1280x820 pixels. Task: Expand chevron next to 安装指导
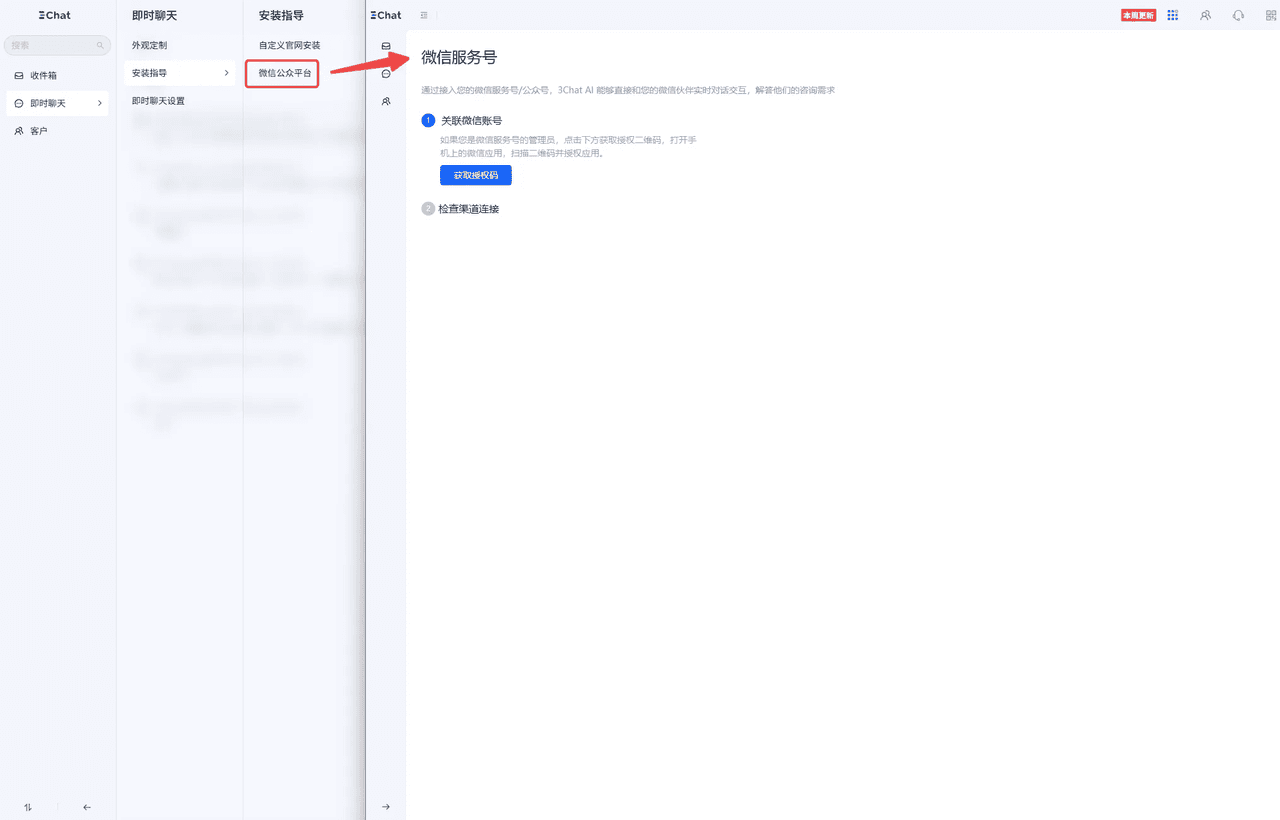click(226, 73)
